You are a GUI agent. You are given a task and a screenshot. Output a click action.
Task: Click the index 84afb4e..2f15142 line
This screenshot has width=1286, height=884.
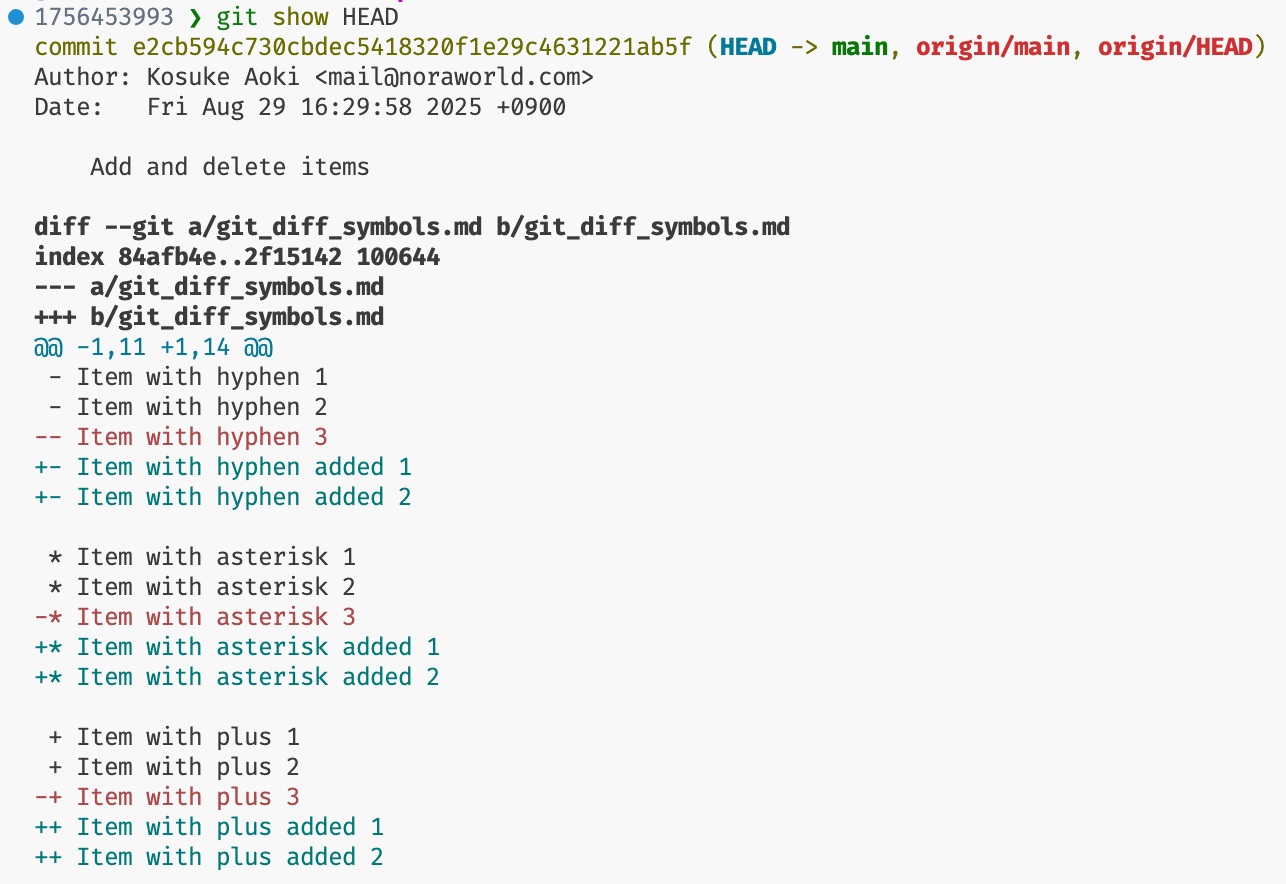pos(237,257)
